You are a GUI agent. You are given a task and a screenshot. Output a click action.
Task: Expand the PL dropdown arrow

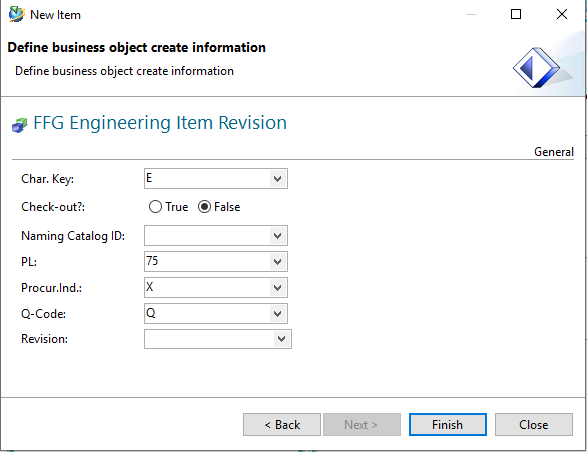(x=277, y=261)
